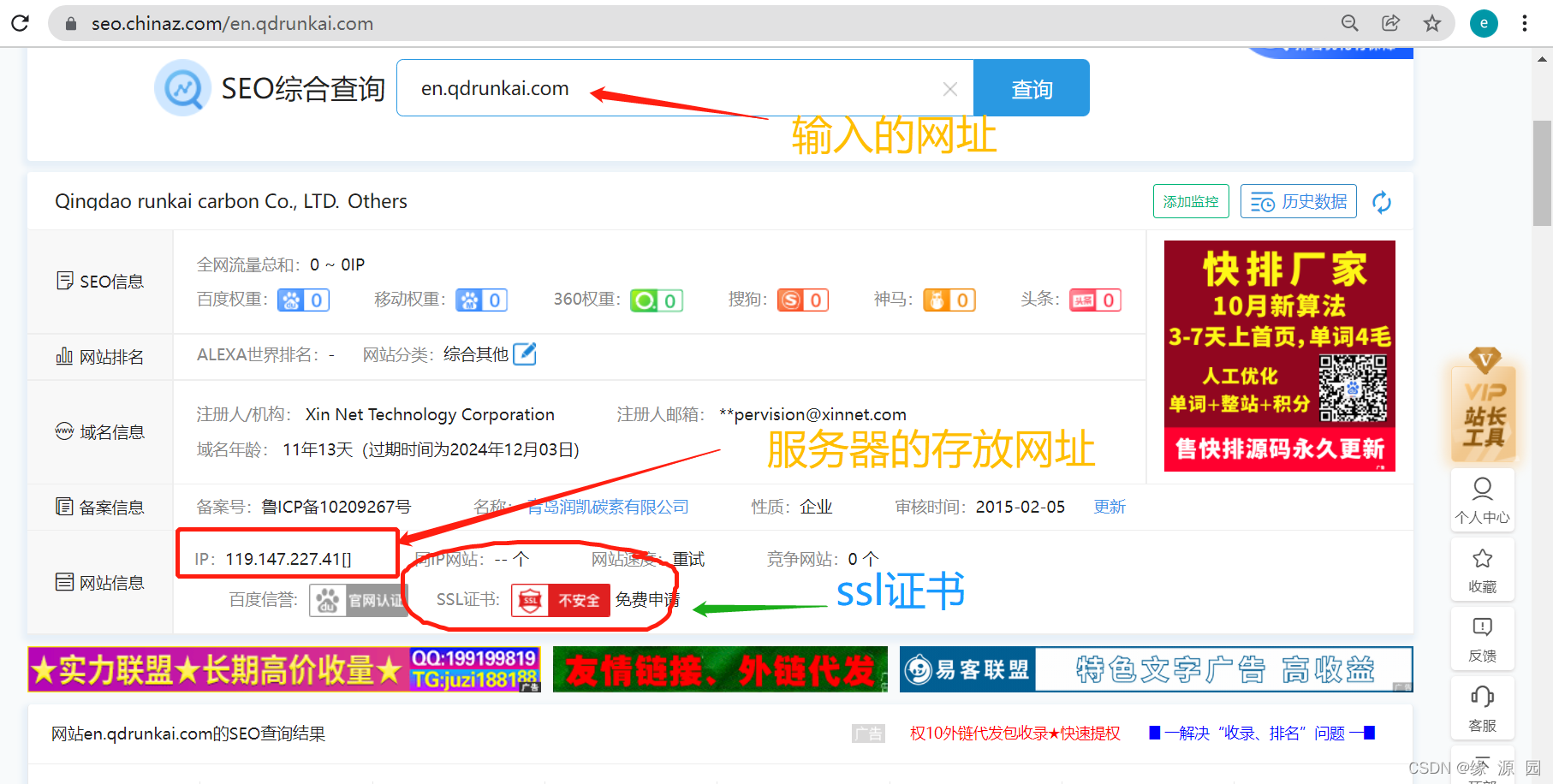Screen dimensions: 1553x784
Task: Open 反馈 feedback in floating sidebar
Action: (1483, 638)
